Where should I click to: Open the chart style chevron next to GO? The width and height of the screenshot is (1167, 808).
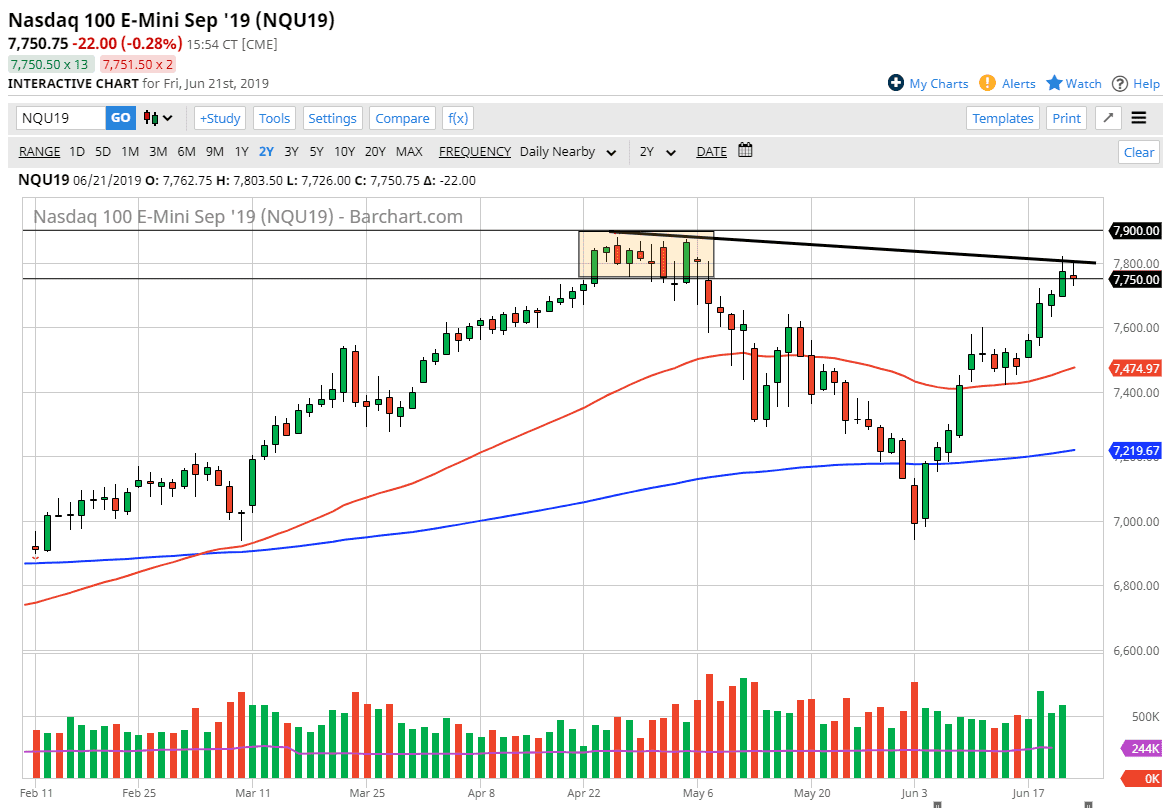point(168,118)
